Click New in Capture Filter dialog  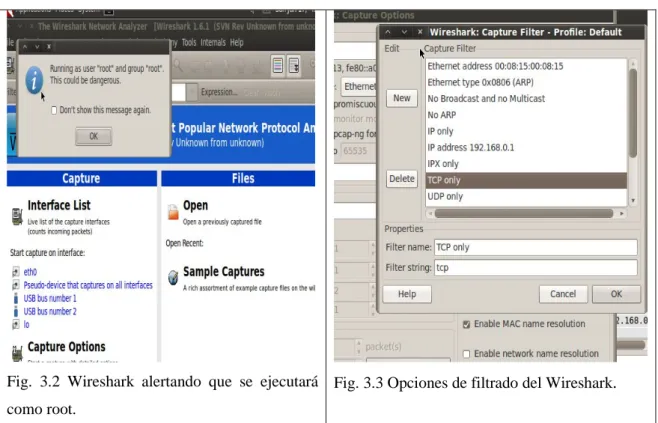pos(402,98)
